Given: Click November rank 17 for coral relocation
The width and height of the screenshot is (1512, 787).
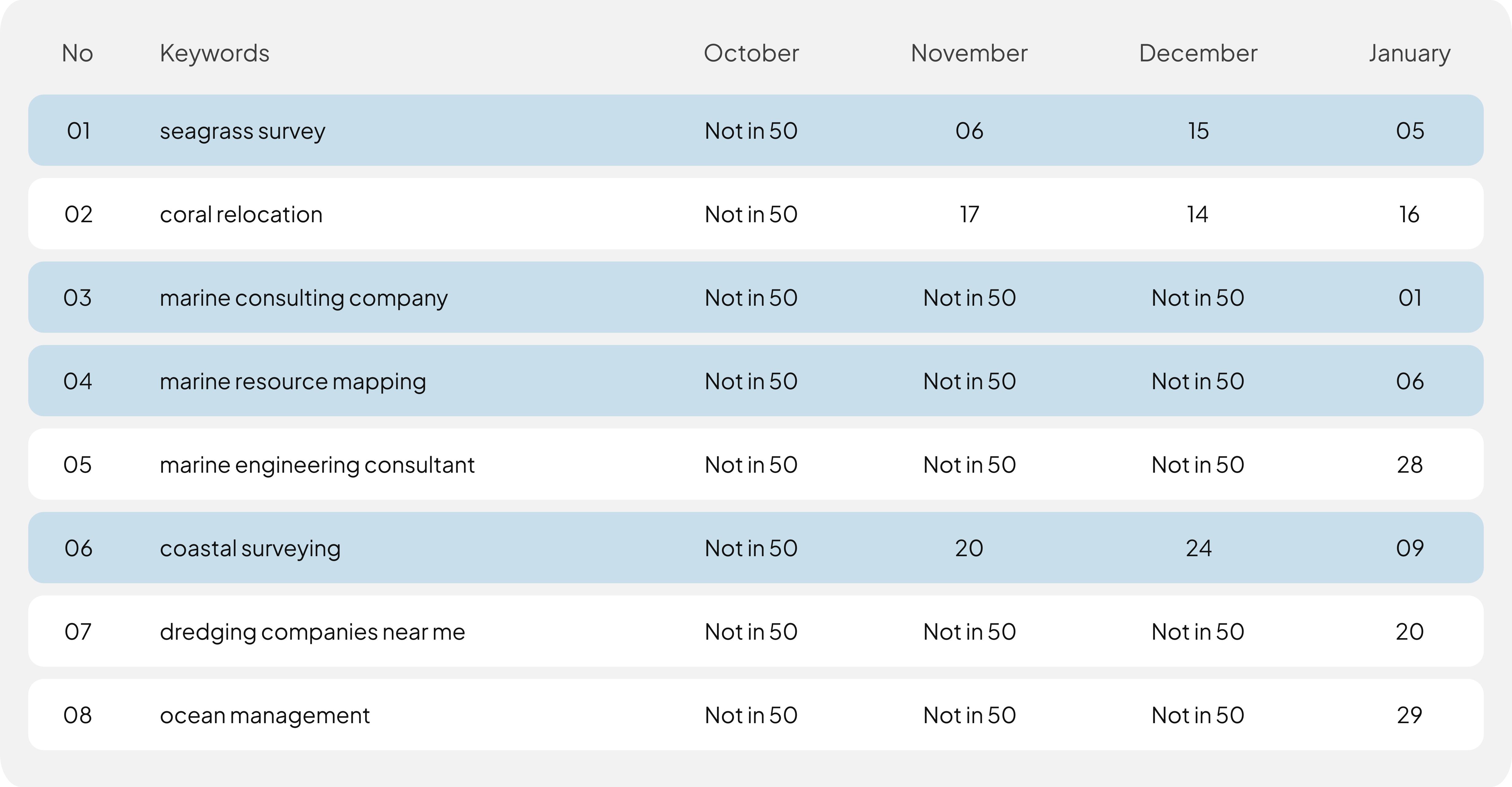Looking at the screenshot, I should pos(969,214).
